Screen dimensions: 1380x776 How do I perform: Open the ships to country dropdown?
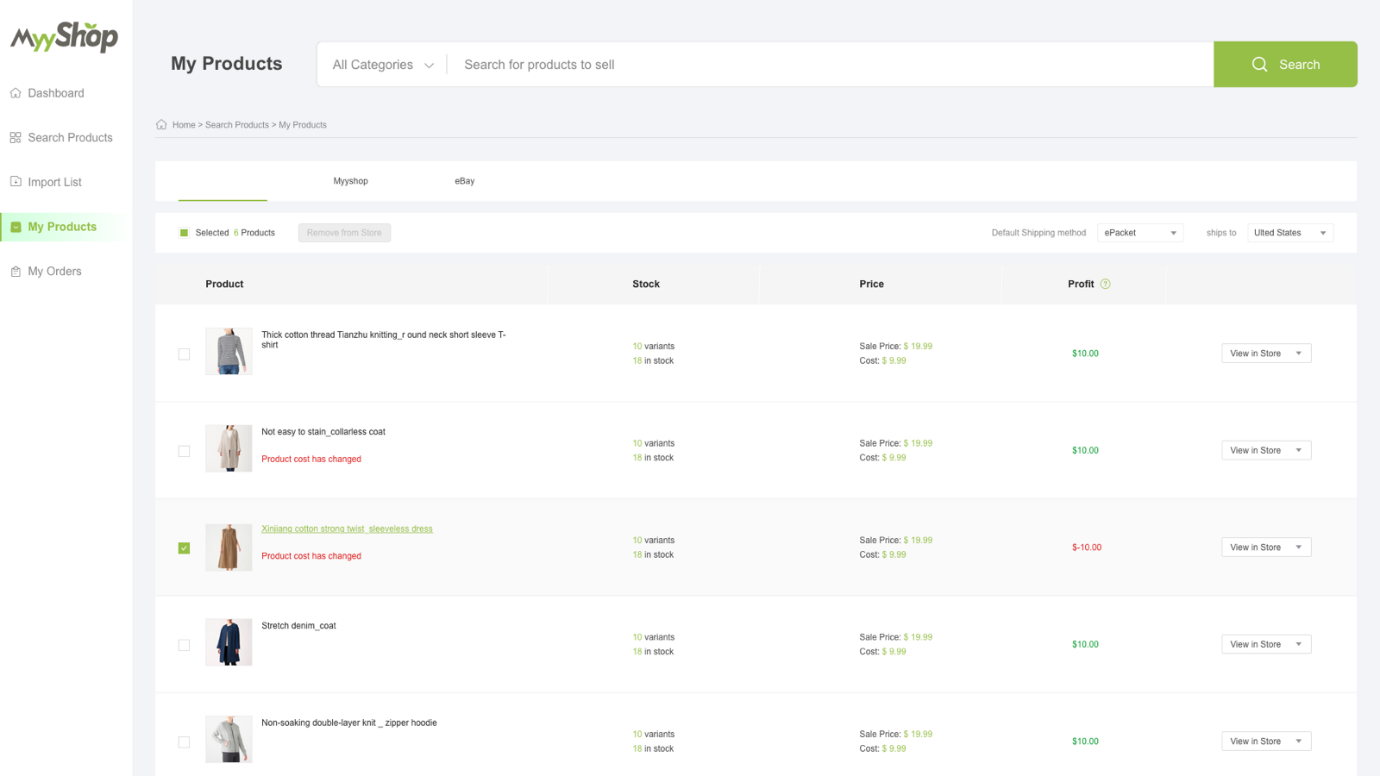coord(1290,233)
